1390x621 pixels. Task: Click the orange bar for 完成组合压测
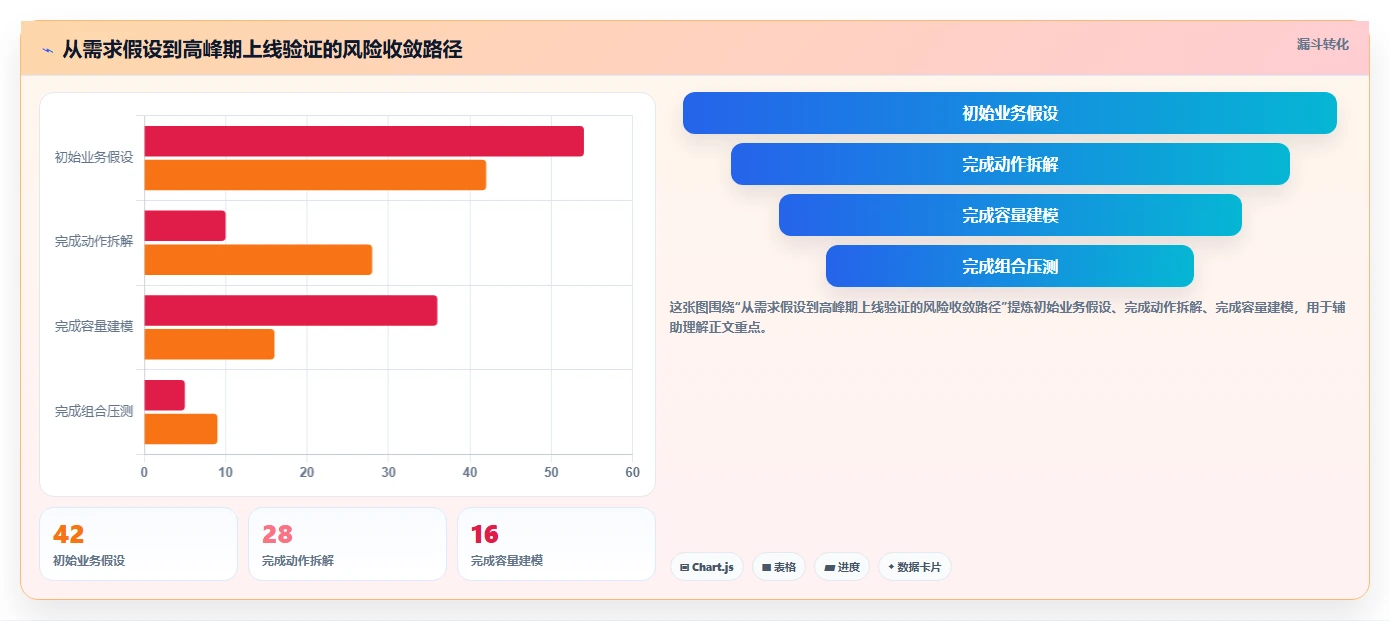point(181,429)
